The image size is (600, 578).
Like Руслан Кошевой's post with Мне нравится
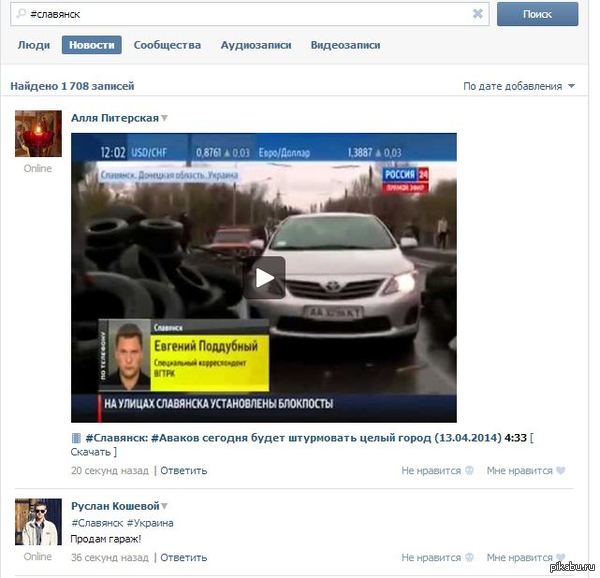pos(526,557)
